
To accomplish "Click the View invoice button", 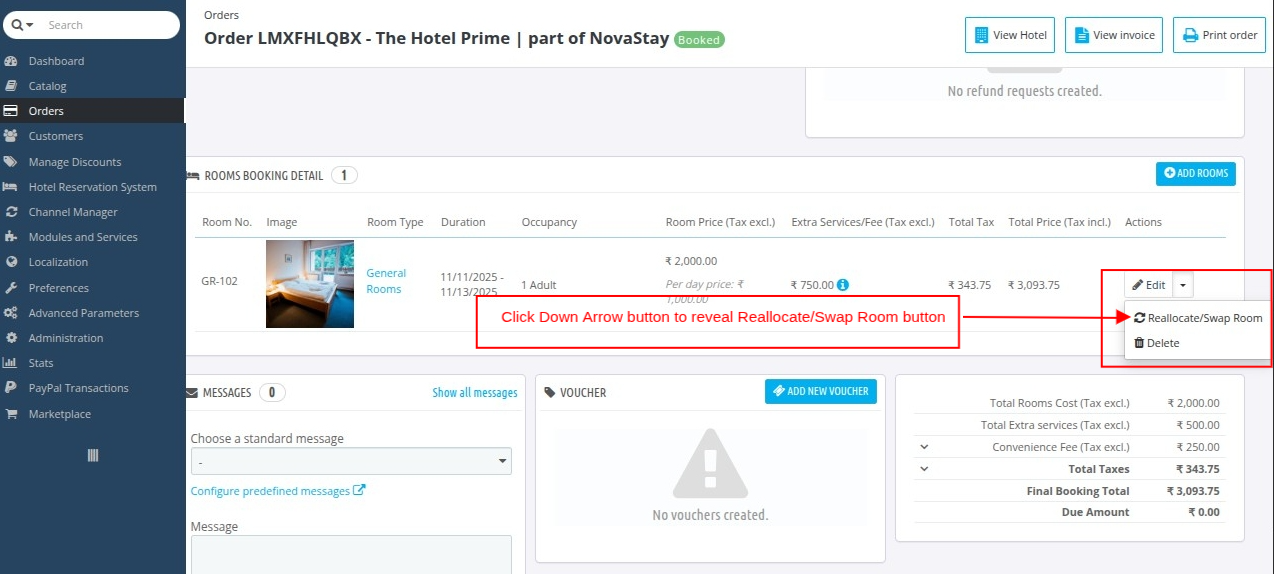I will [1114, 35].
